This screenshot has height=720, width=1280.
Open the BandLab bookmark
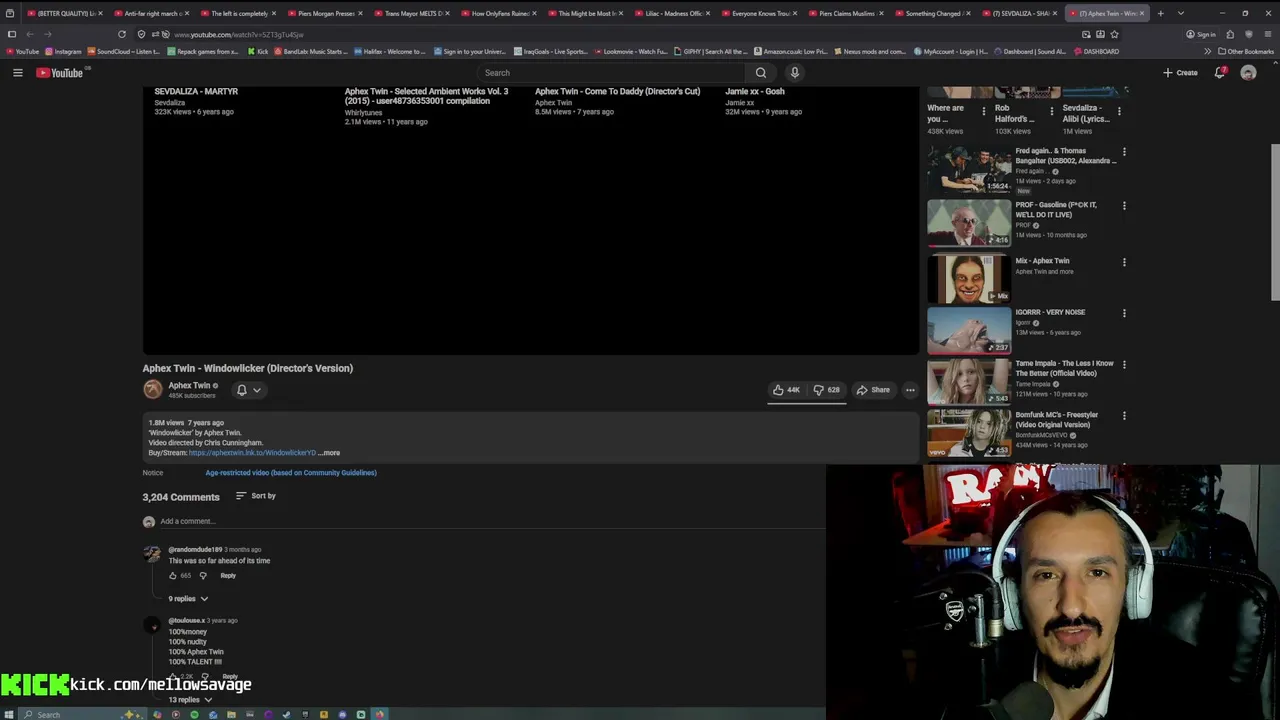pyautogui.click(x=309, y=51)
